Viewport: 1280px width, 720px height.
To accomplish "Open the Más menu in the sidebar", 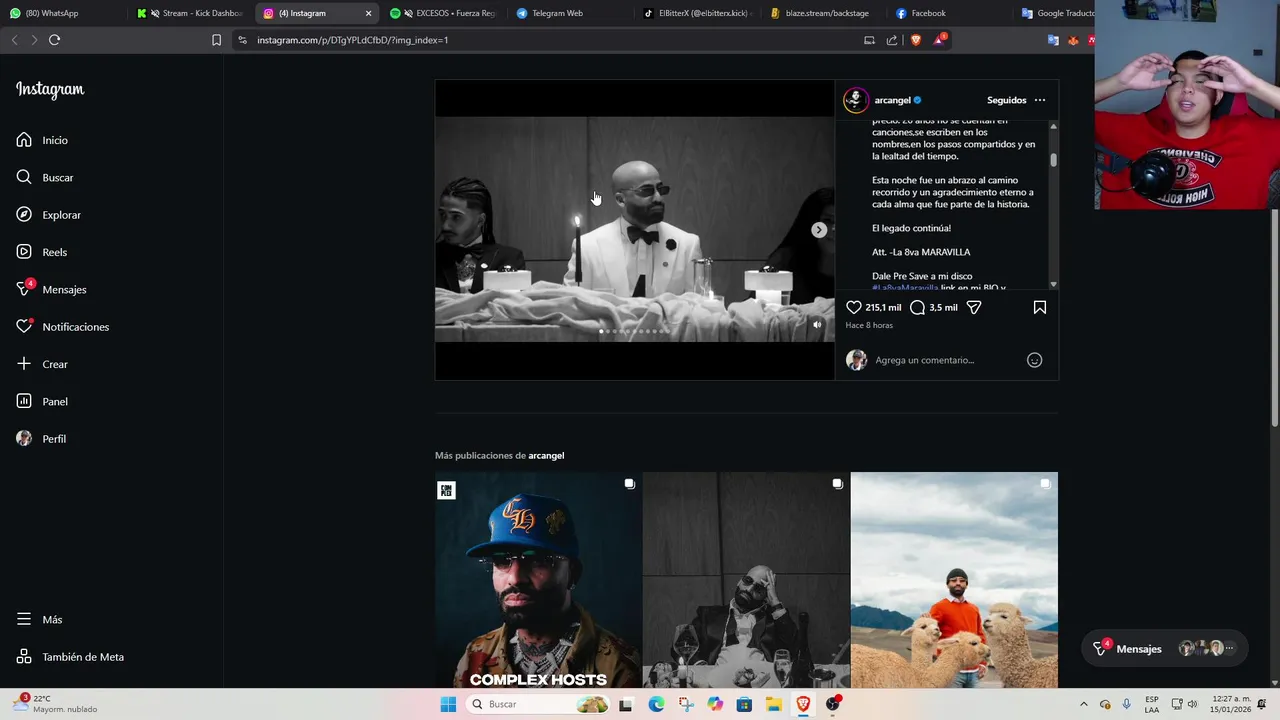I will pos(39,619).
